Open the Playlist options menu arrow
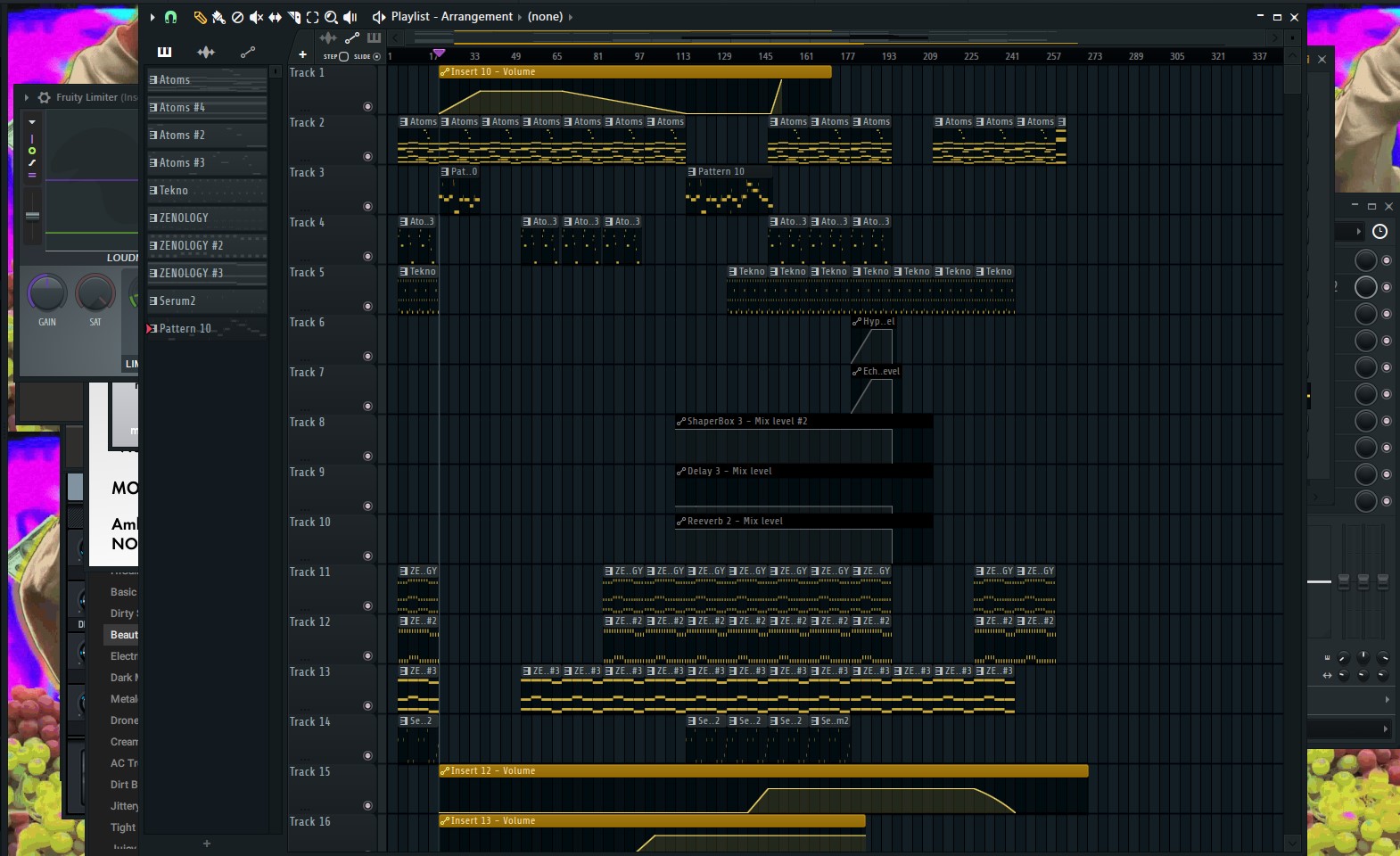1400x856 pixels. coord(152,17)
